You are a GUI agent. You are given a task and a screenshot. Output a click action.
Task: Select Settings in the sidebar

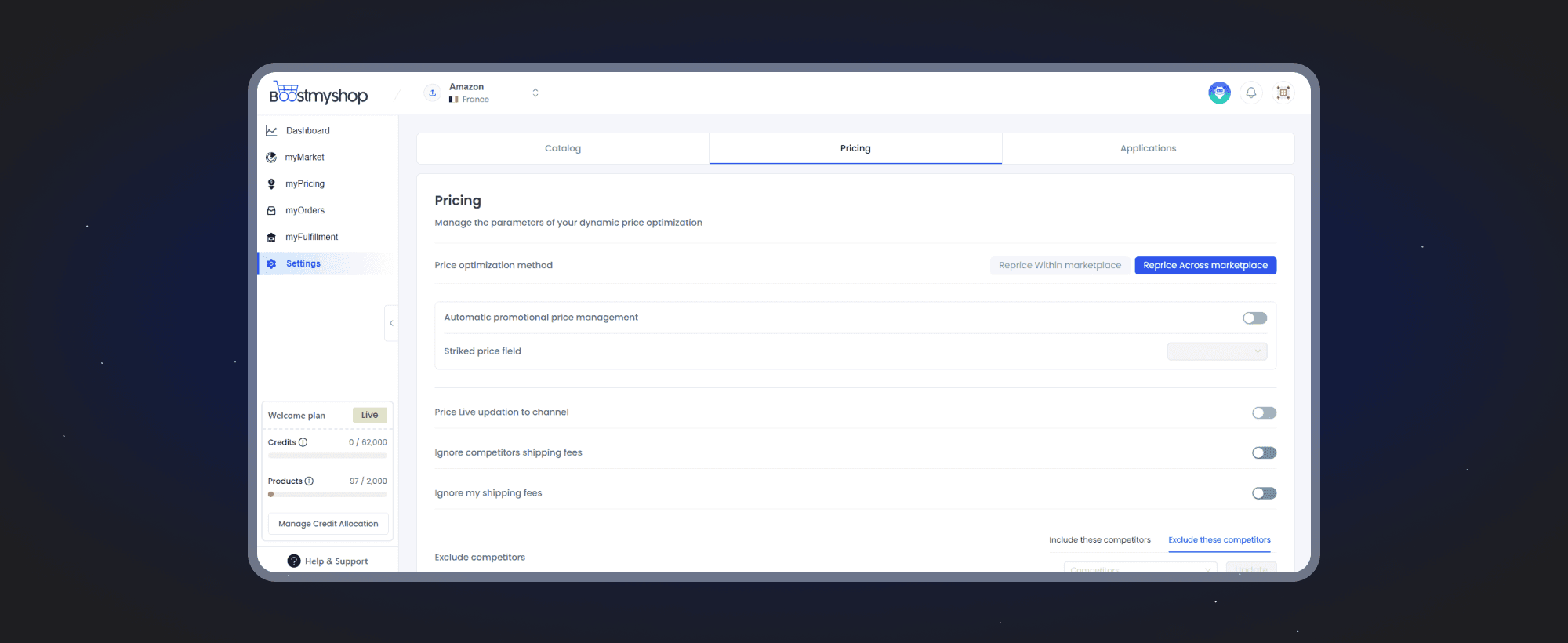tap(303, 264)
